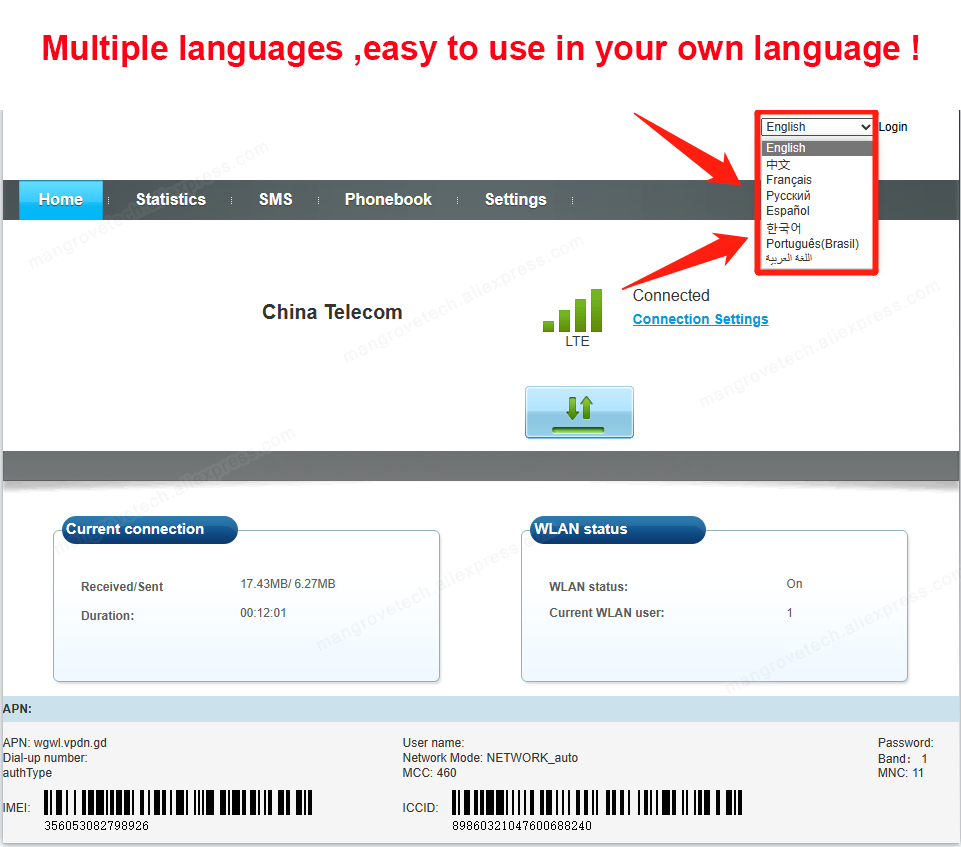This screenshot has width=961, height=847.
Task: Click the Current WLAN user: label
Action: point(607,613)
